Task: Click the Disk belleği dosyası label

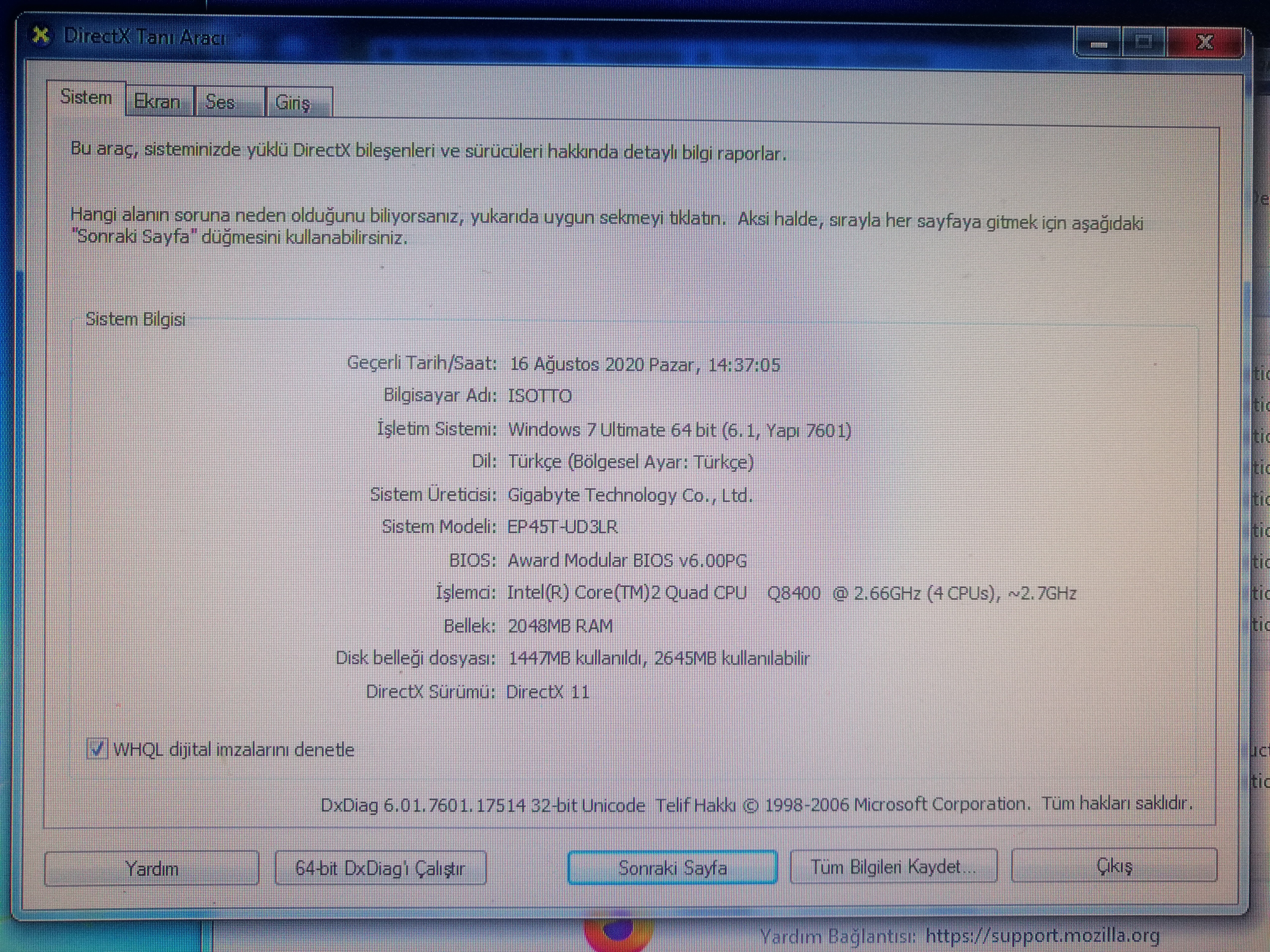Action: [416, 658]
